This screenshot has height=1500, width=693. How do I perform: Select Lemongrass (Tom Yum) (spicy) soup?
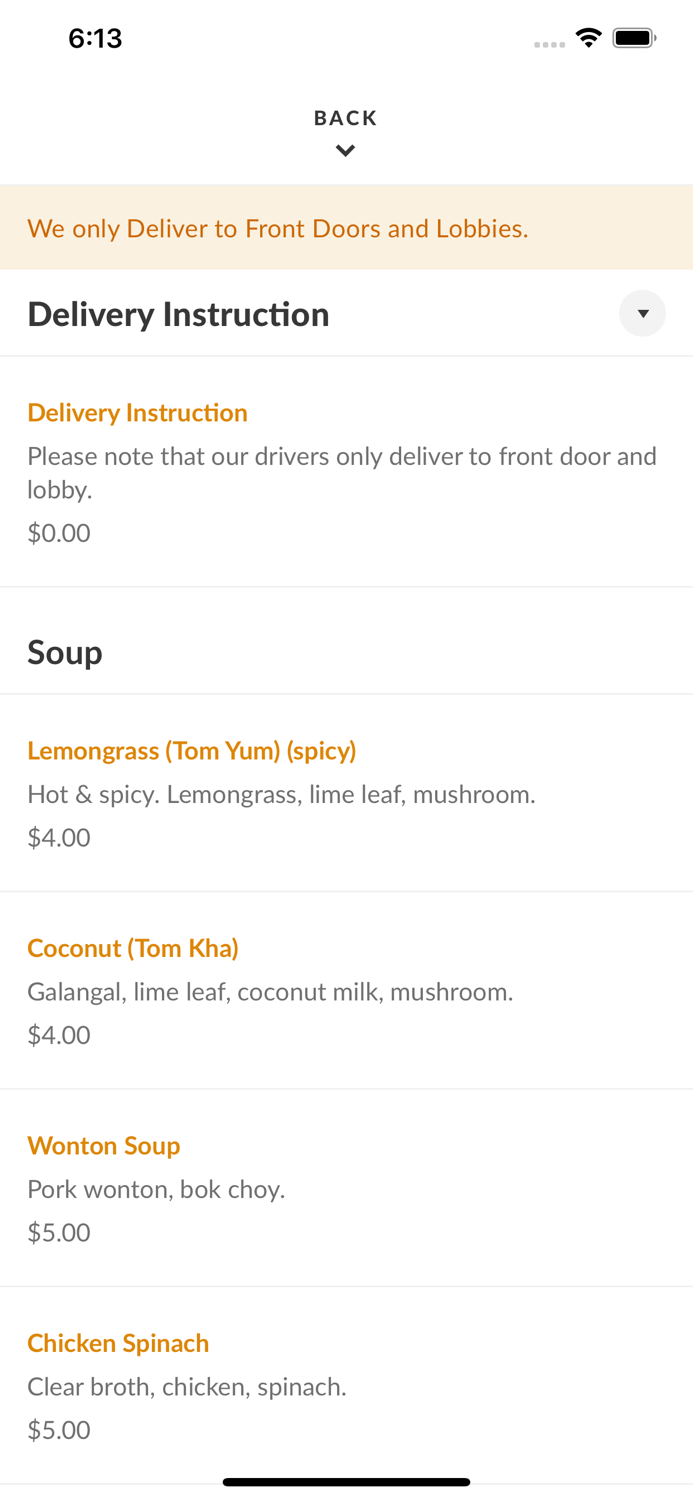[191, 751]
